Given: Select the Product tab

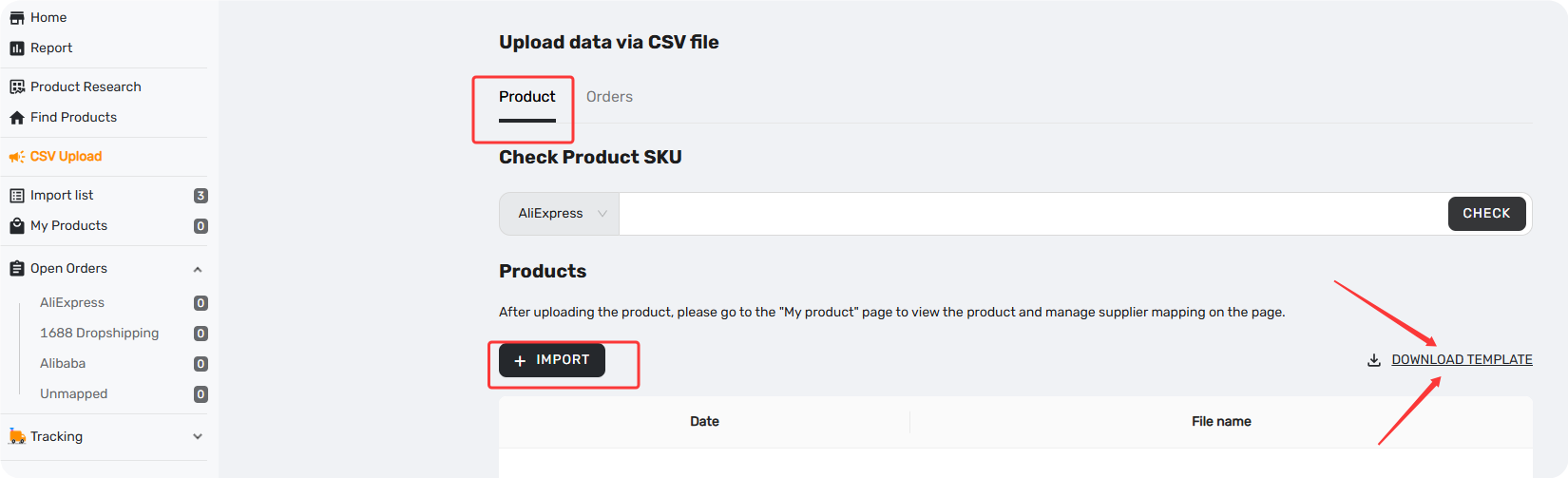Looking at the screenshot, I should (x=527, y=97).
